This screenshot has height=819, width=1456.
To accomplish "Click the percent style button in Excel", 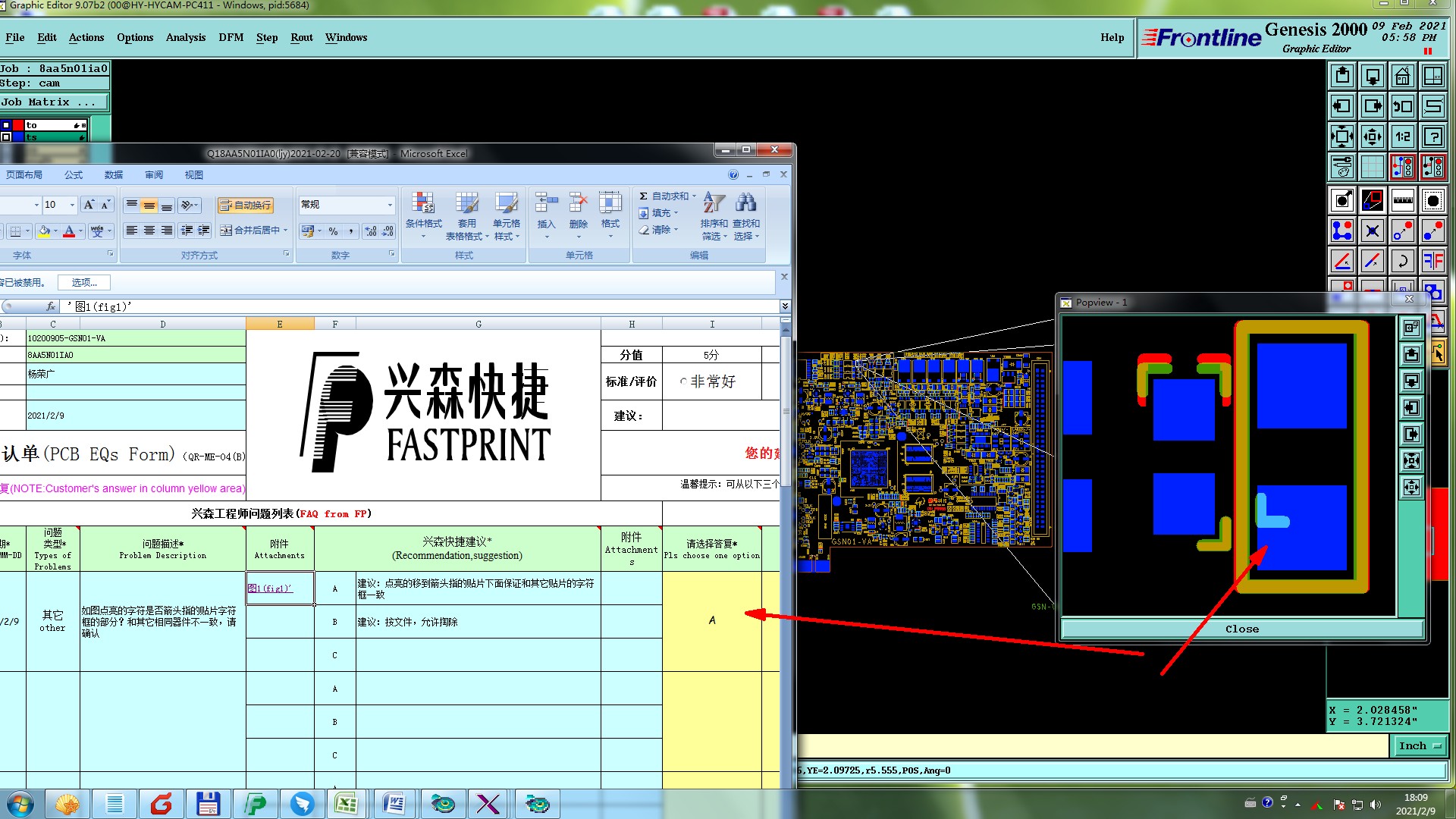I will (334, 231).
